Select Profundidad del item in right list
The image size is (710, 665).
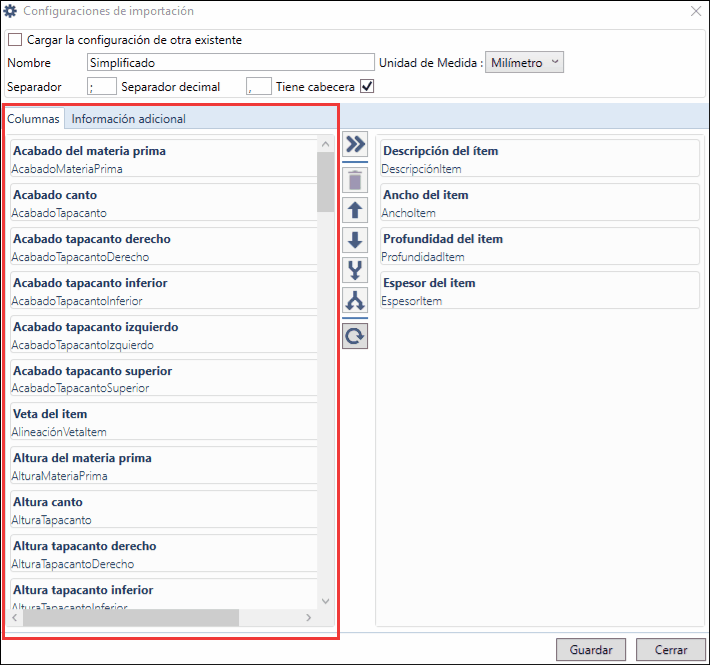pyautogui.click(x=540, y=247)
